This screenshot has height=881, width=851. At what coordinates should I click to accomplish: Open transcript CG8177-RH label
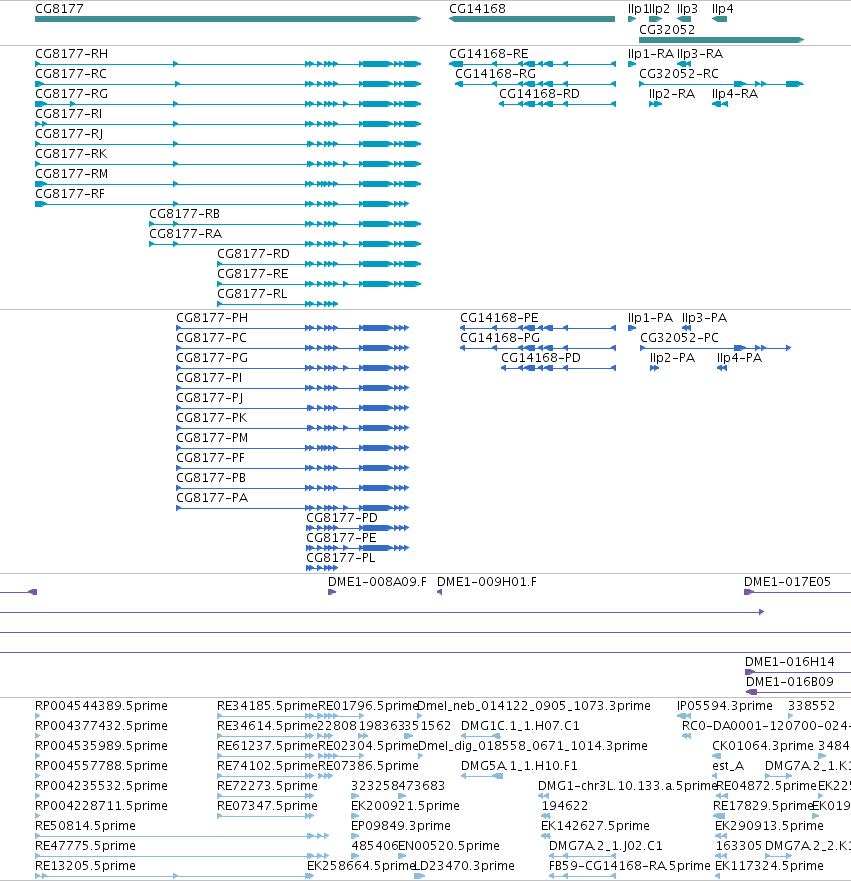point(71,54)
